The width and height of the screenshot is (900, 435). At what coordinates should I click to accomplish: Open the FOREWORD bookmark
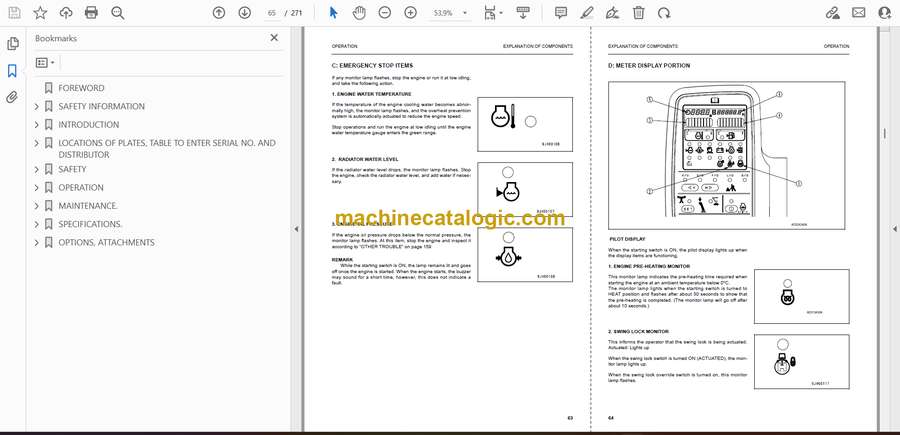(x=81, y=88)
